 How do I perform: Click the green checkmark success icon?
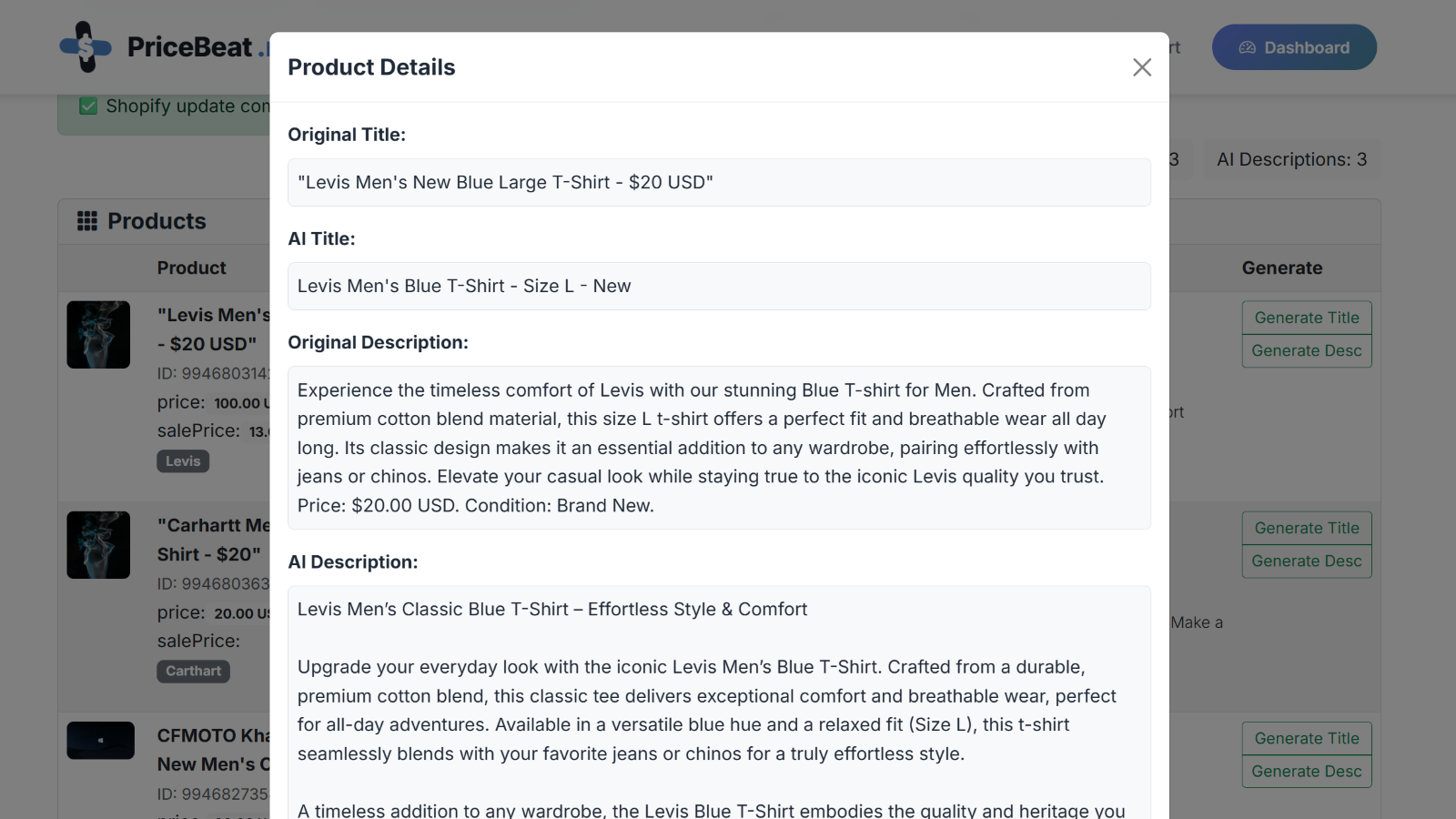click(88, 106)
